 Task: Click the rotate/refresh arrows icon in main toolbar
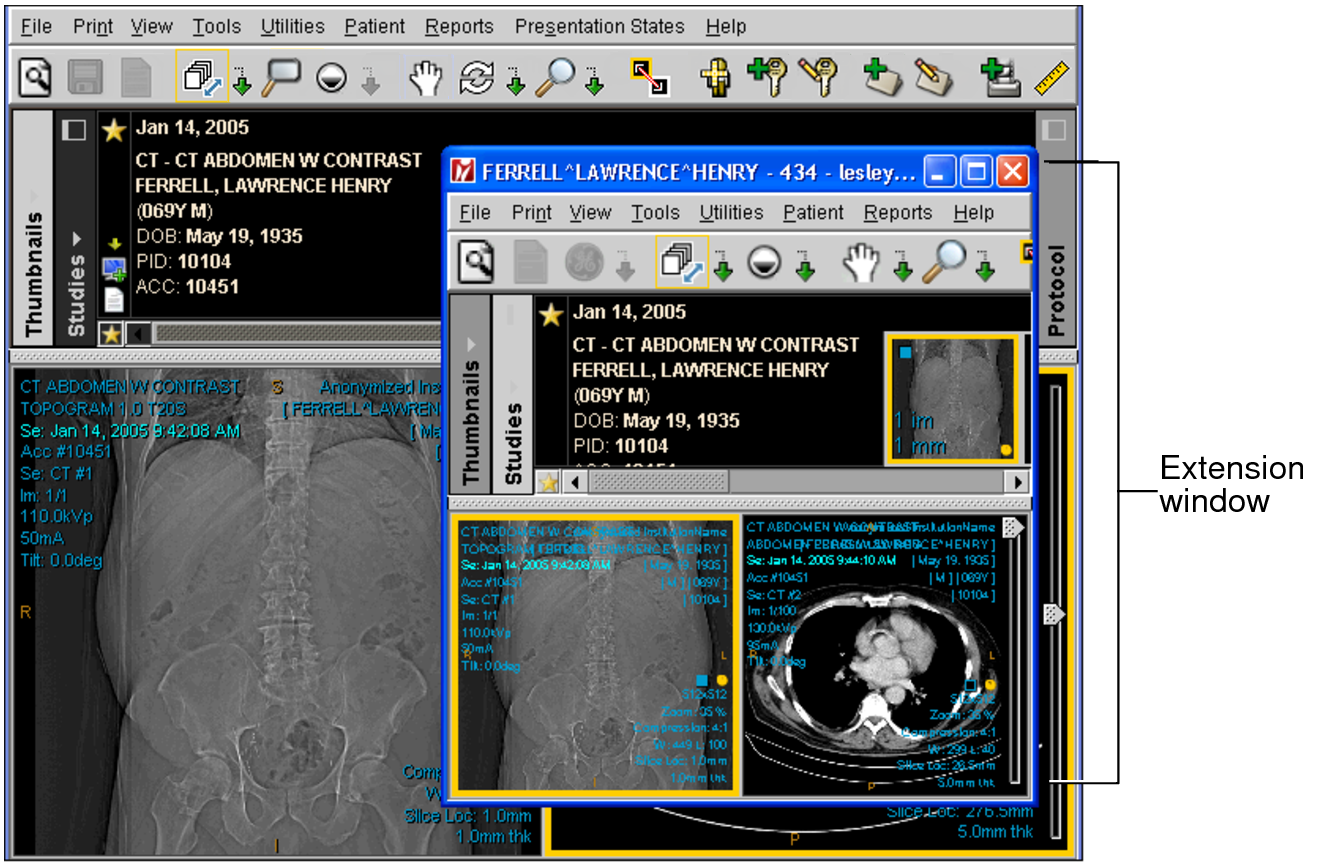point(477,77)
